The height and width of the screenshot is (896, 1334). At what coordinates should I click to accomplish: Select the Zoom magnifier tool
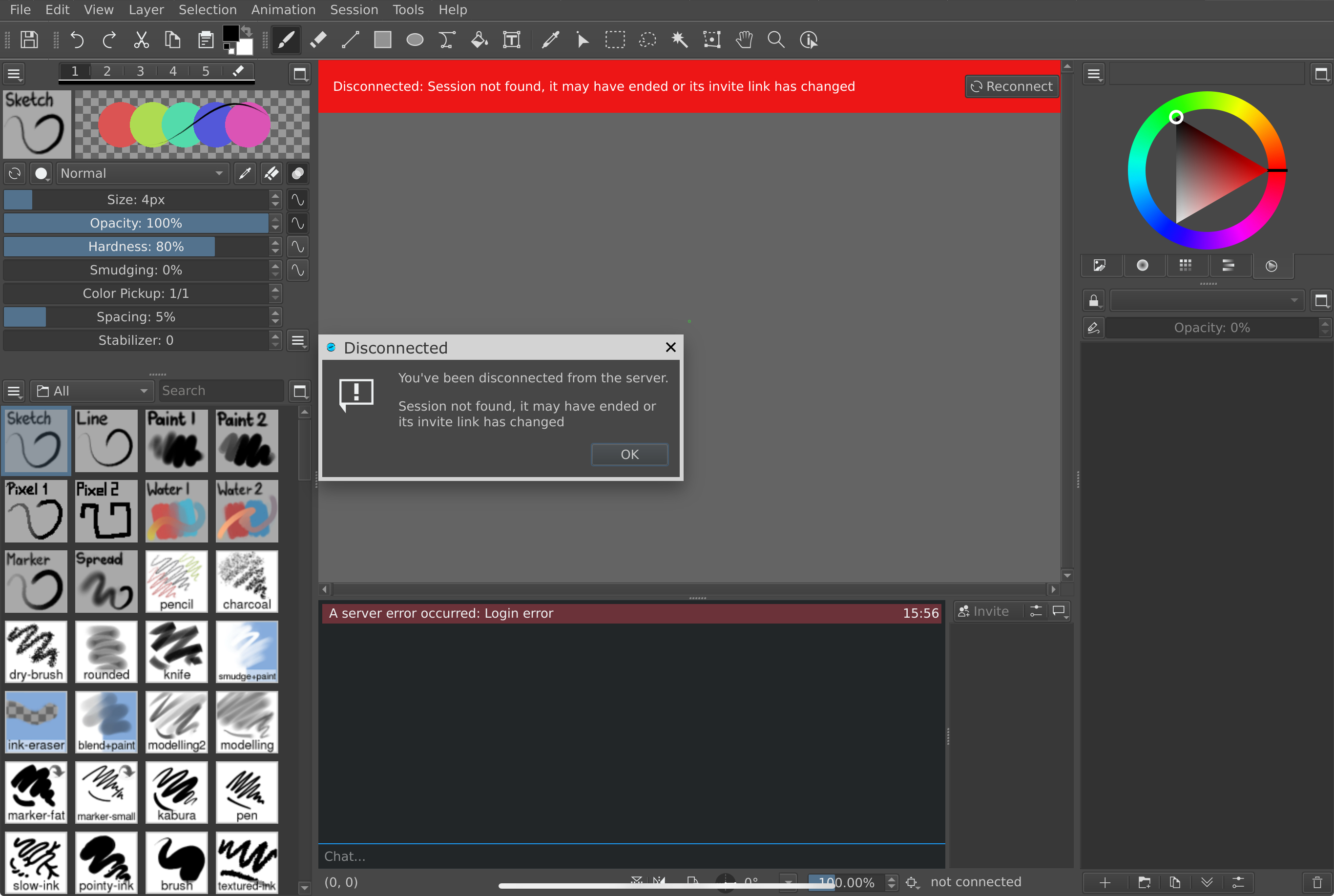pyautogui.click(x=776, y=40)
